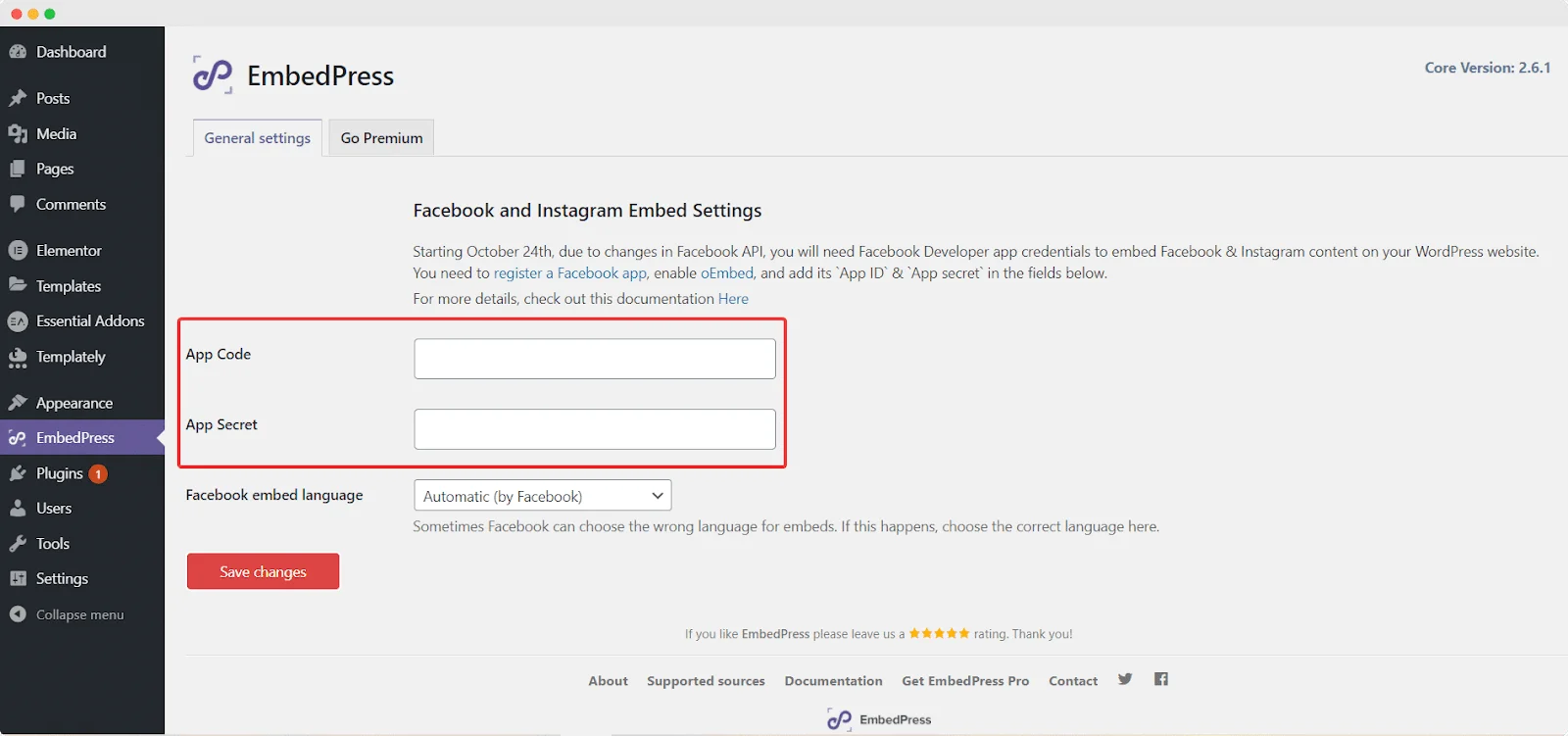
Task: Click the Plugins plug icon
Action: [18, 473]
